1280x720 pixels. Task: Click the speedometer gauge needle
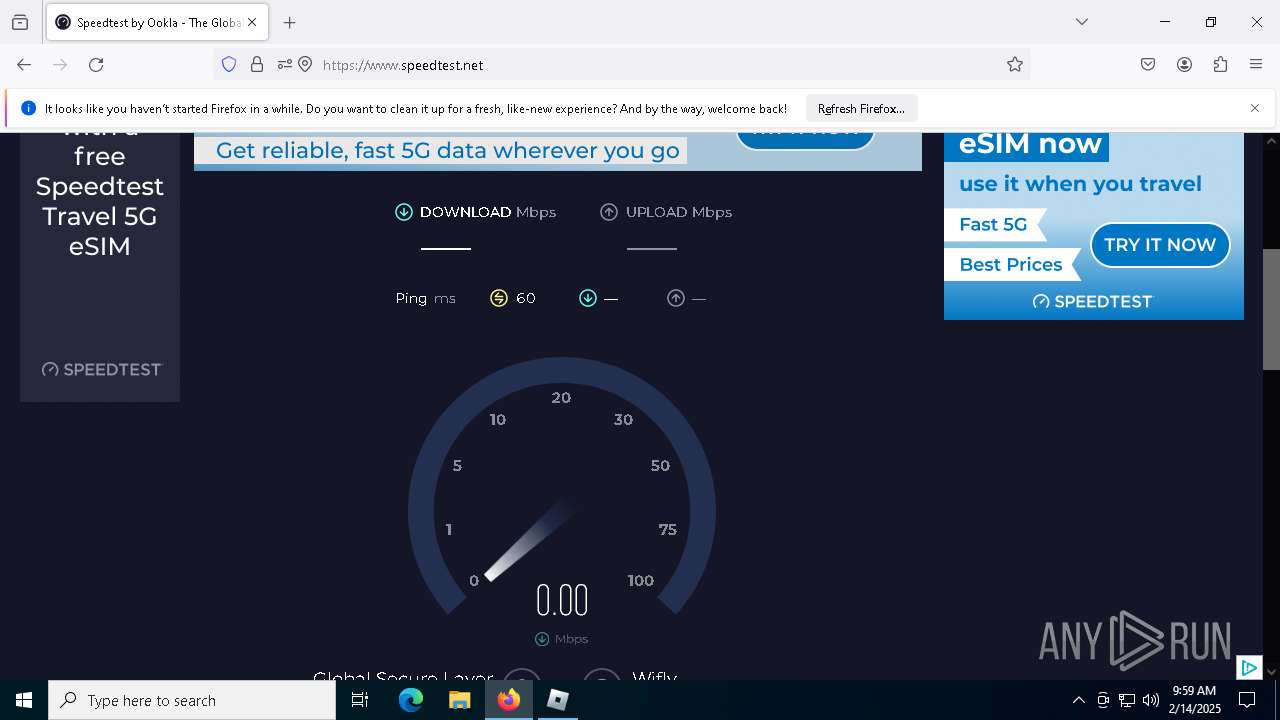tap(530, 540)
